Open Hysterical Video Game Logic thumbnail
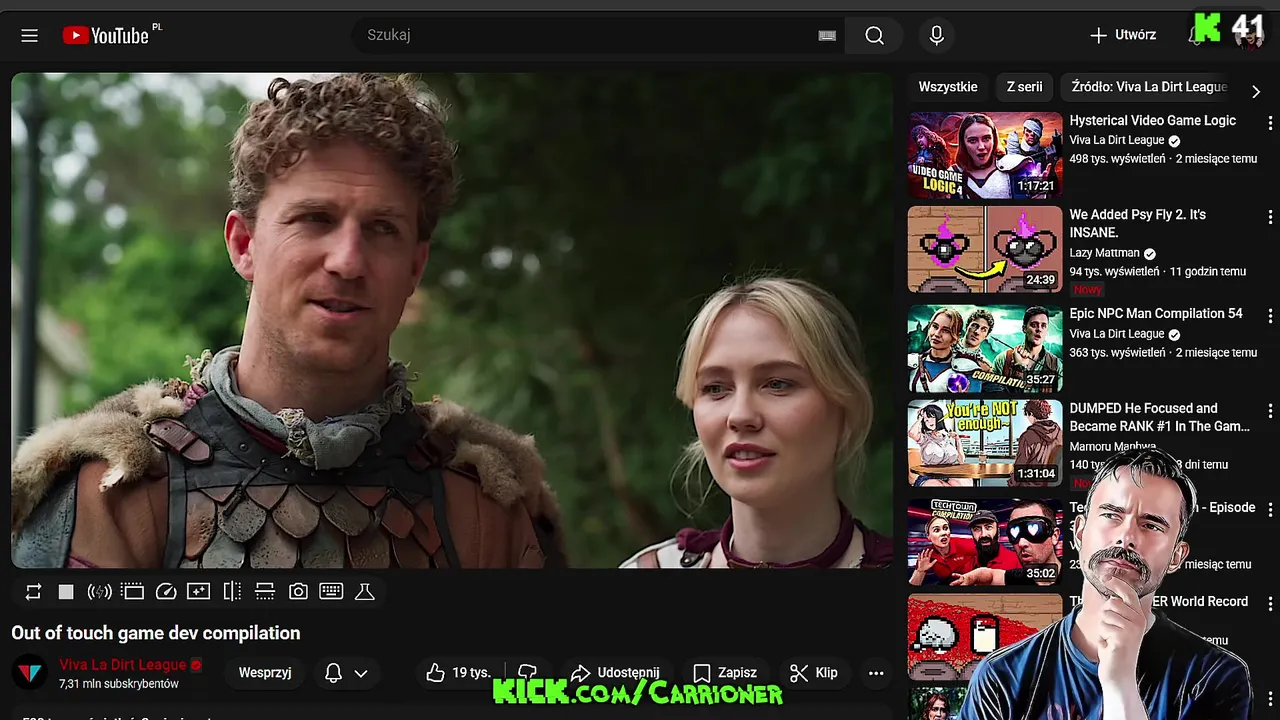Viewport: 1280px width, 720px height. pos(985,155)
